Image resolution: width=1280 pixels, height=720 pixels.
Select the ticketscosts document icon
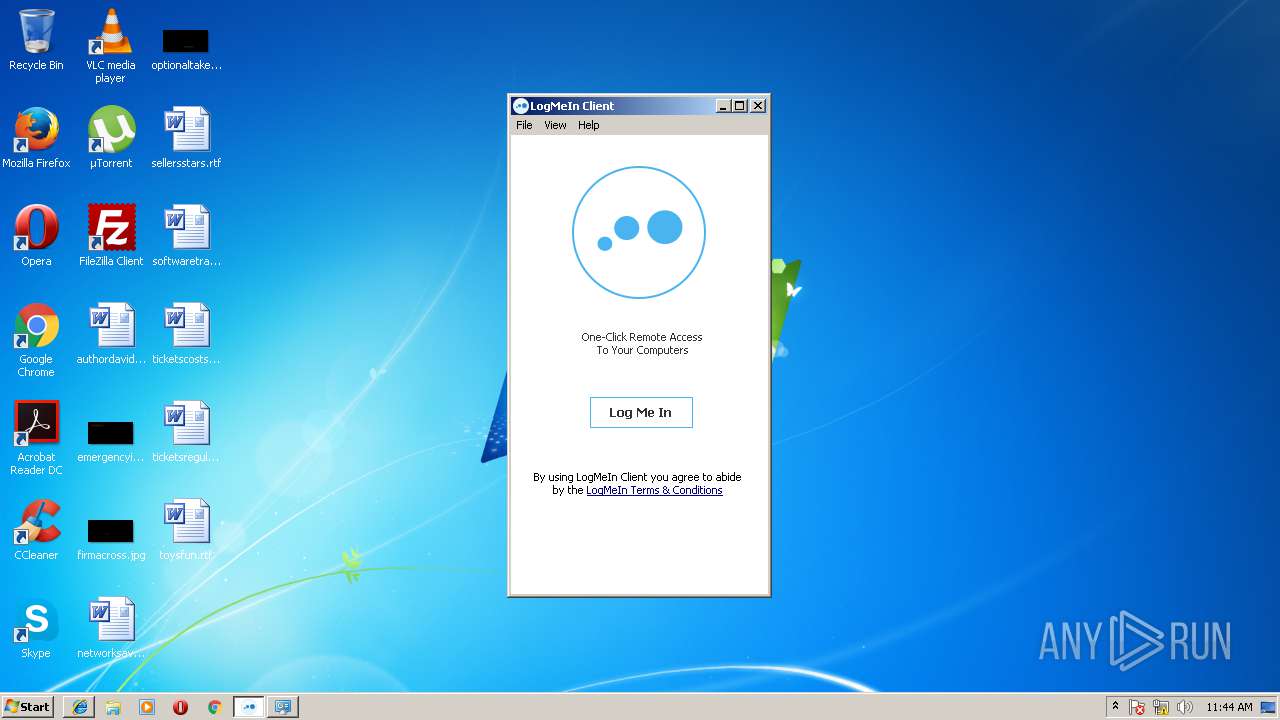point(186,334)
